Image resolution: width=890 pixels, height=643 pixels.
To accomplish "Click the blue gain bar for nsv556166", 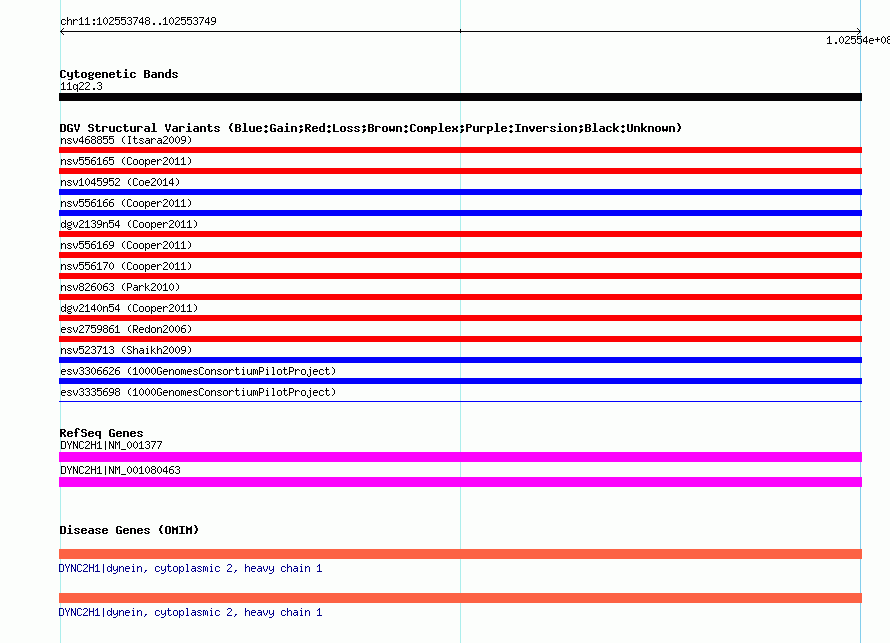I will 460,213.
